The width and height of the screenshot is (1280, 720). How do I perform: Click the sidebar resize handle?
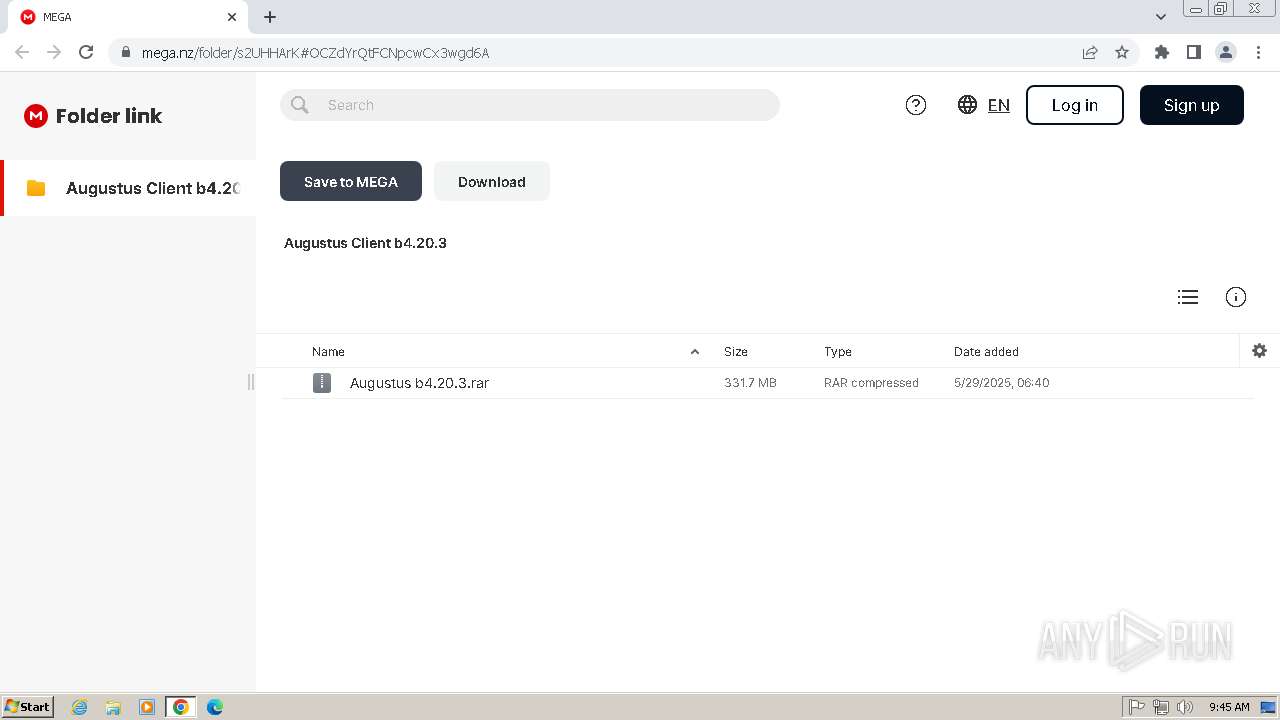[x=251, y=382]
